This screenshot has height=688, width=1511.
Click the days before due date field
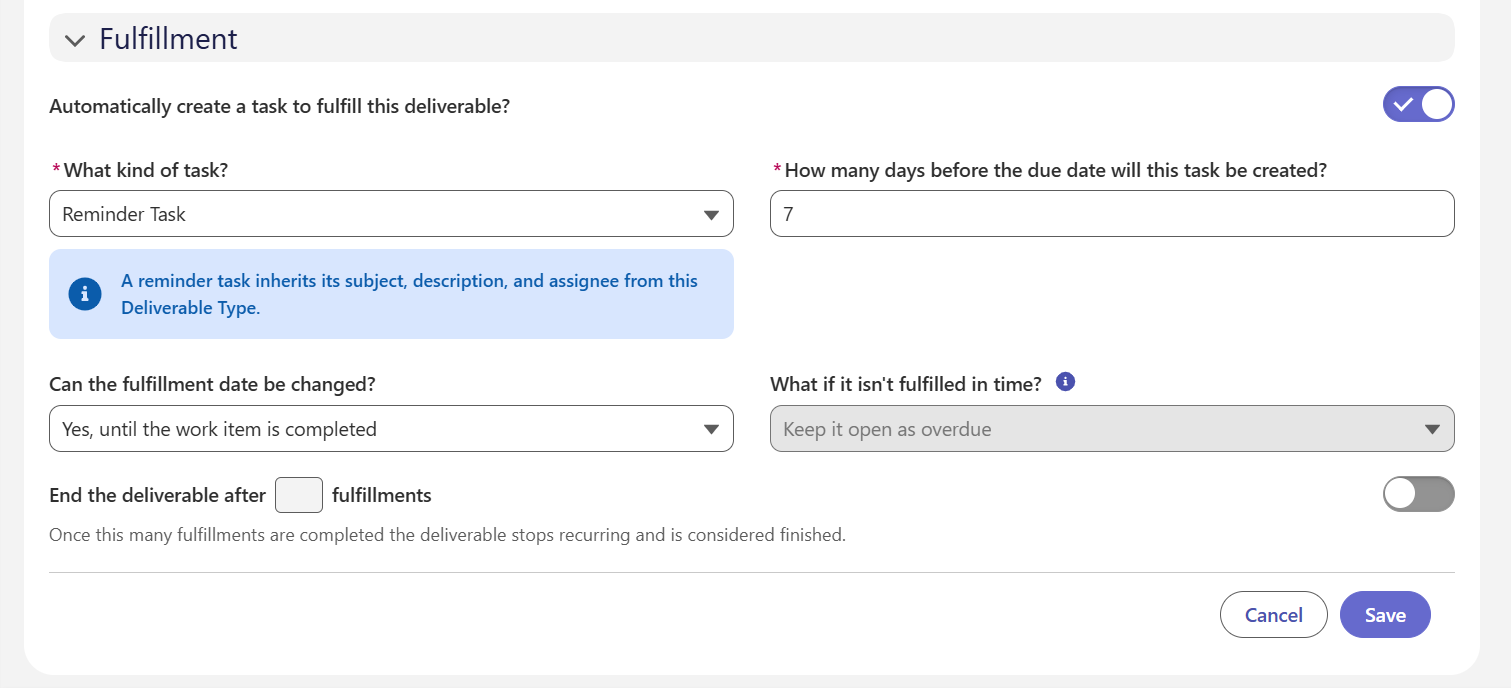pyautogui.click(x=1112, y=214)
